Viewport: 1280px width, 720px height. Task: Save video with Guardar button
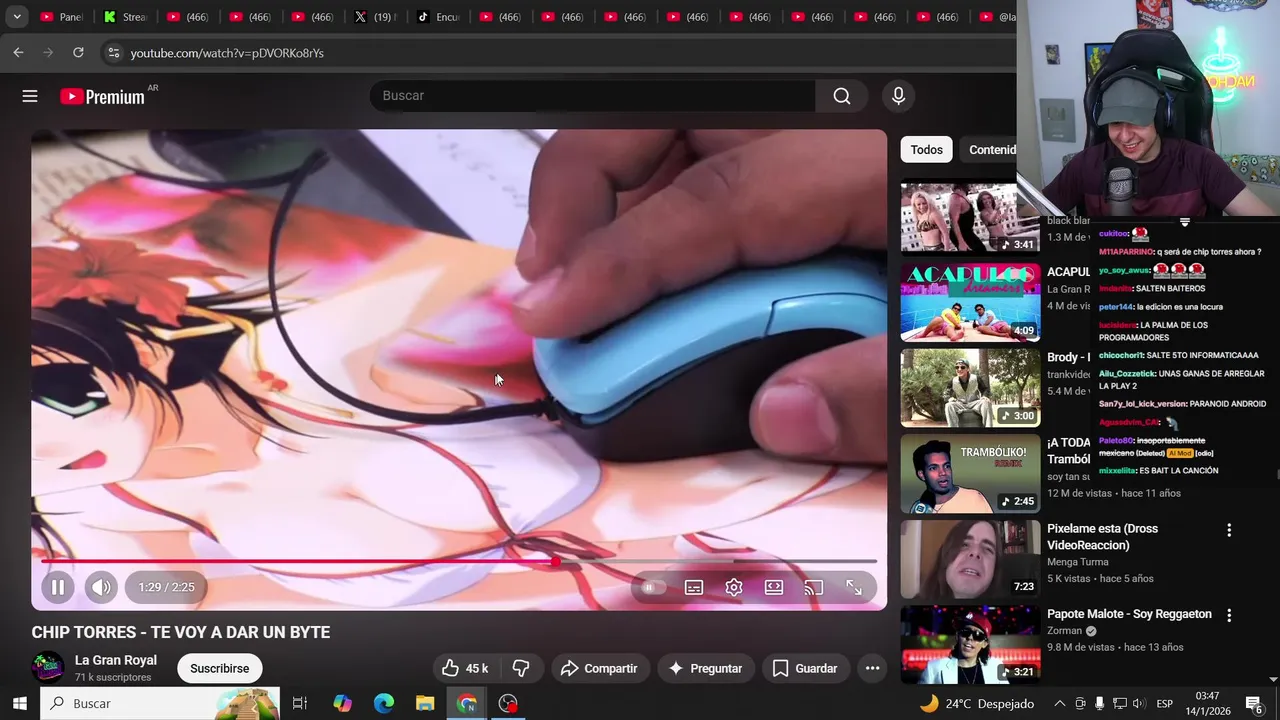(805, 668)
